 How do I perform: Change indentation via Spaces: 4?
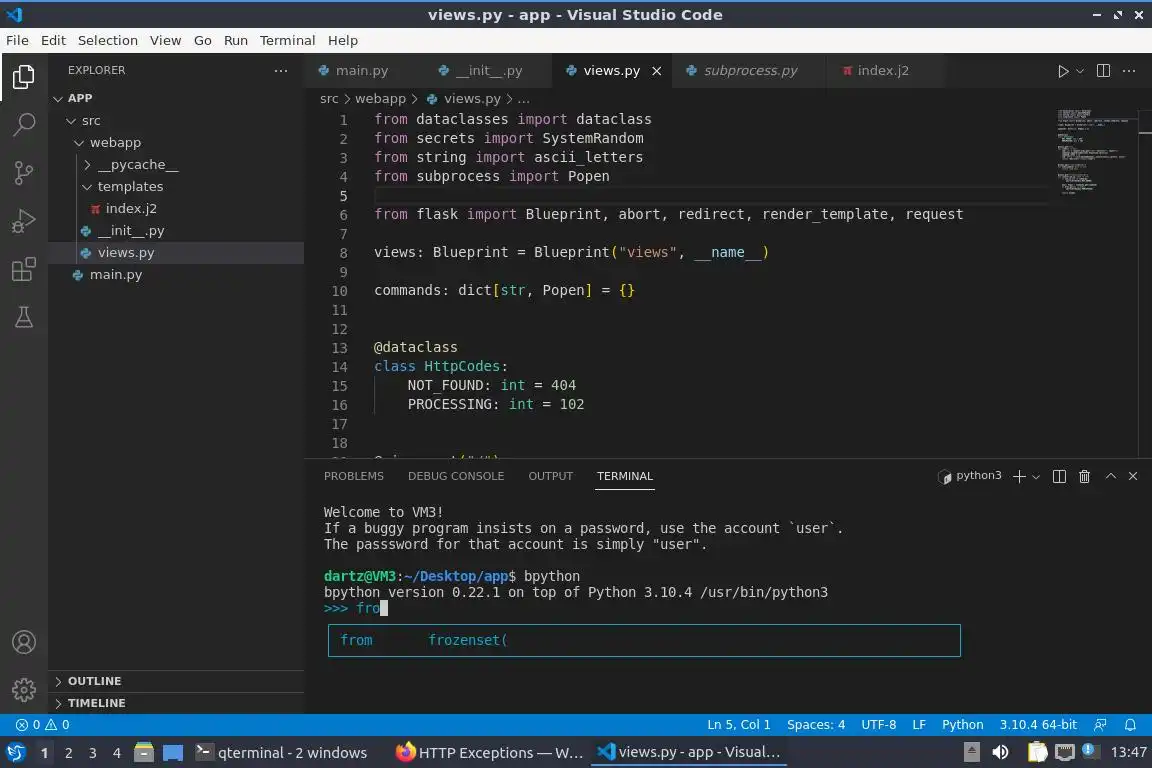(816, 725)
